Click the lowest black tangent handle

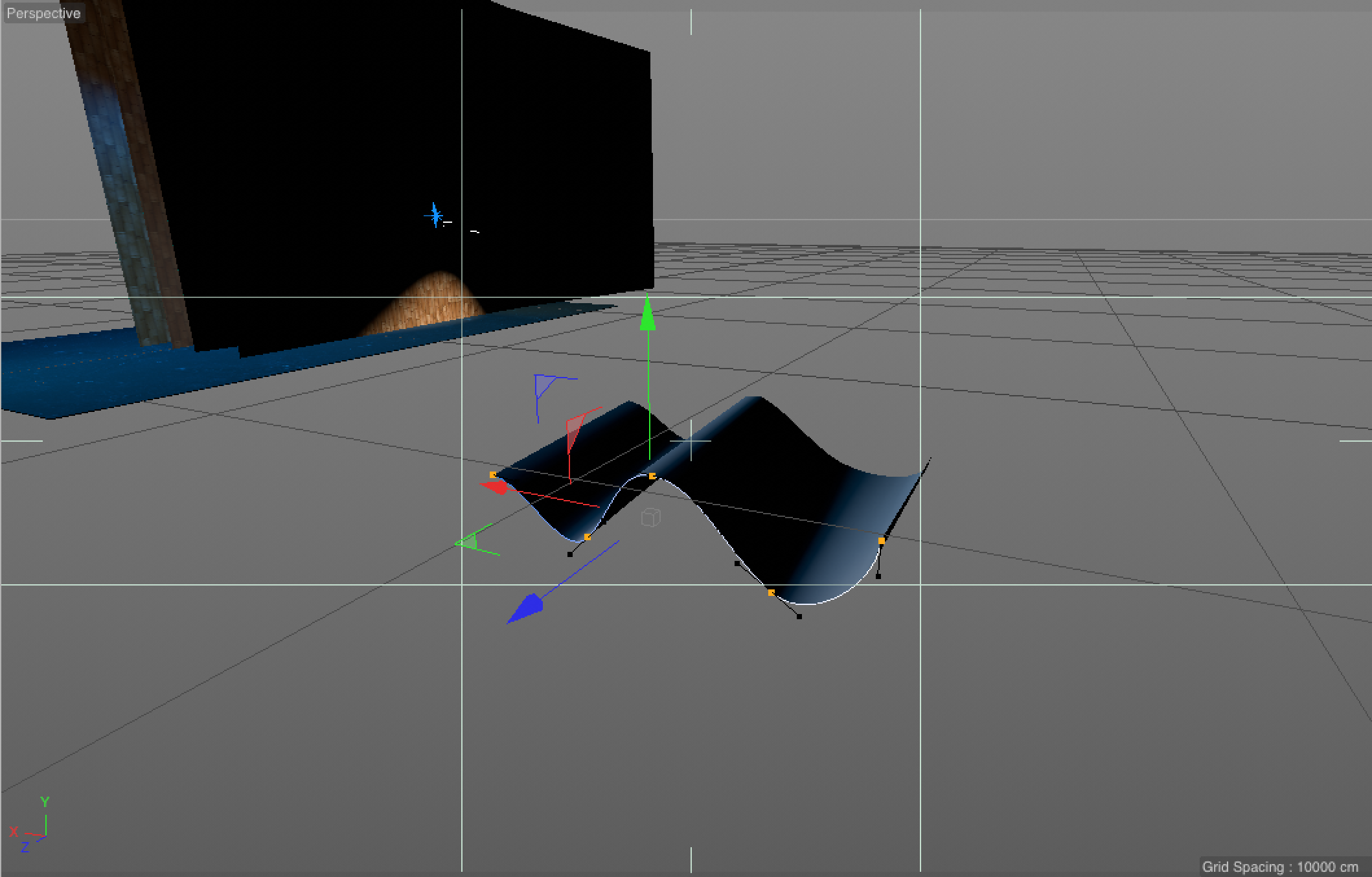tap(799, 617)
